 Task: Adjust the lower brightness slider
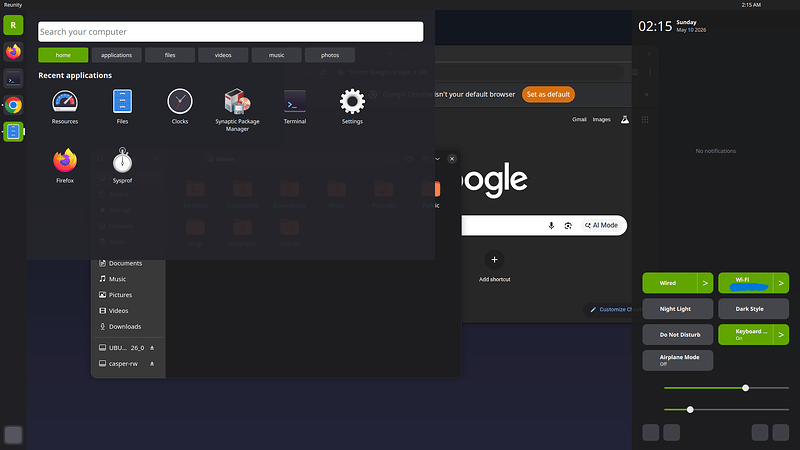point(726,410)
